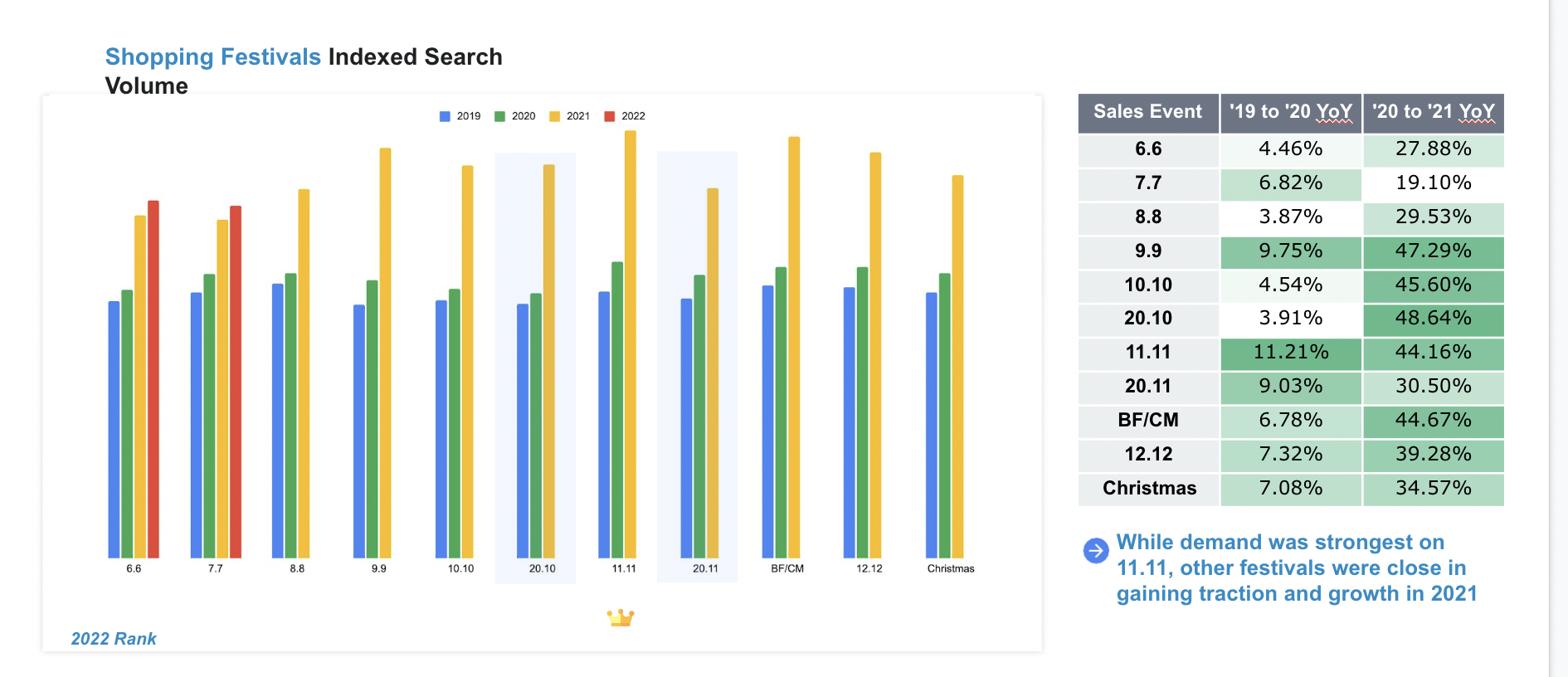Click the 6.82% cell
Image resolution: width=1568 pixels, height=677 pixels.
coord(1291,183)
